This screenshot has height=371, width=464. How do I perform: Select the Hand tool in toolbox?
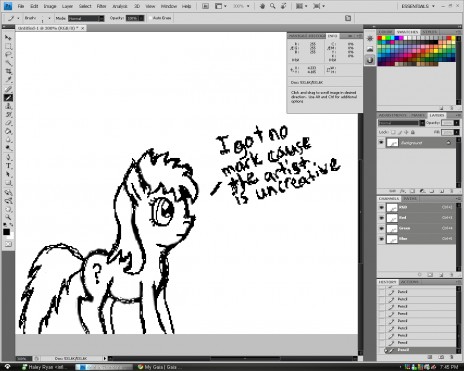point(8,209)
